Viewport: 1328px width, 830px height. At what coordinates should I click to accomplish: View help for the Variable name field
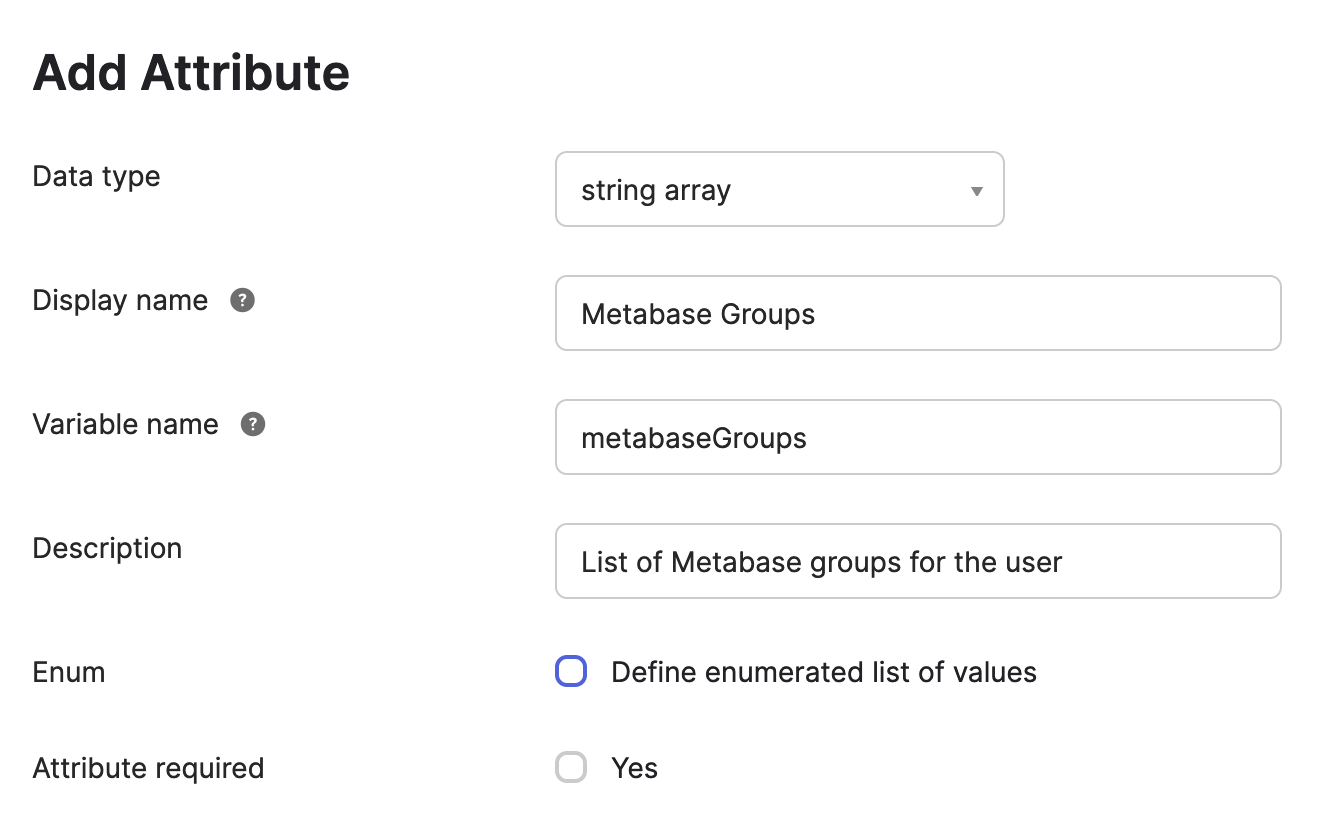[x=252, y=424]
